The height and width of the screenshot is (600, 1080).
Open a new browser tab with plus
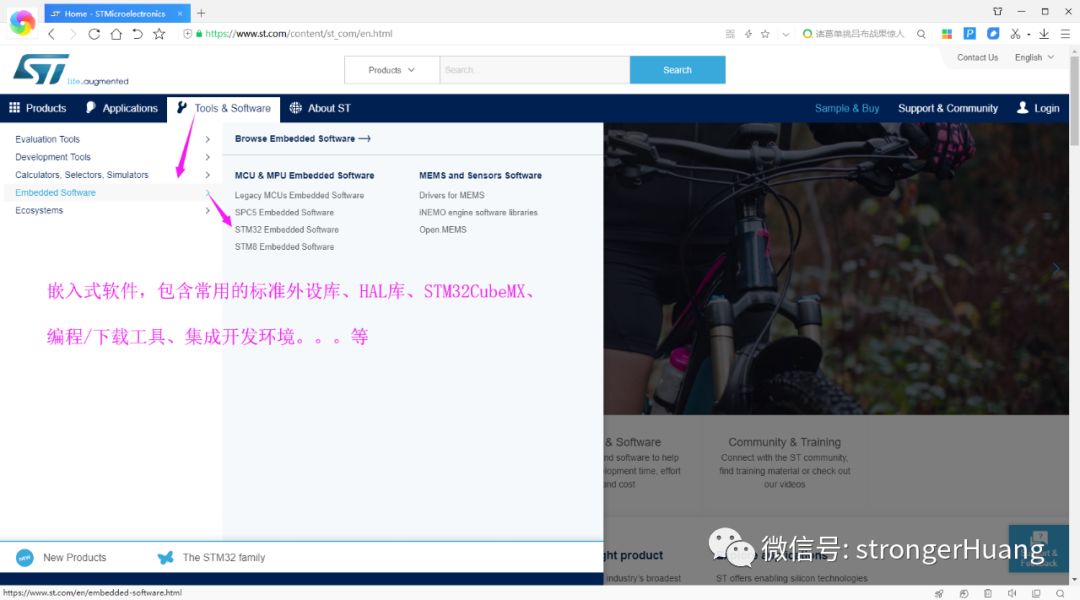click(201, 13)
